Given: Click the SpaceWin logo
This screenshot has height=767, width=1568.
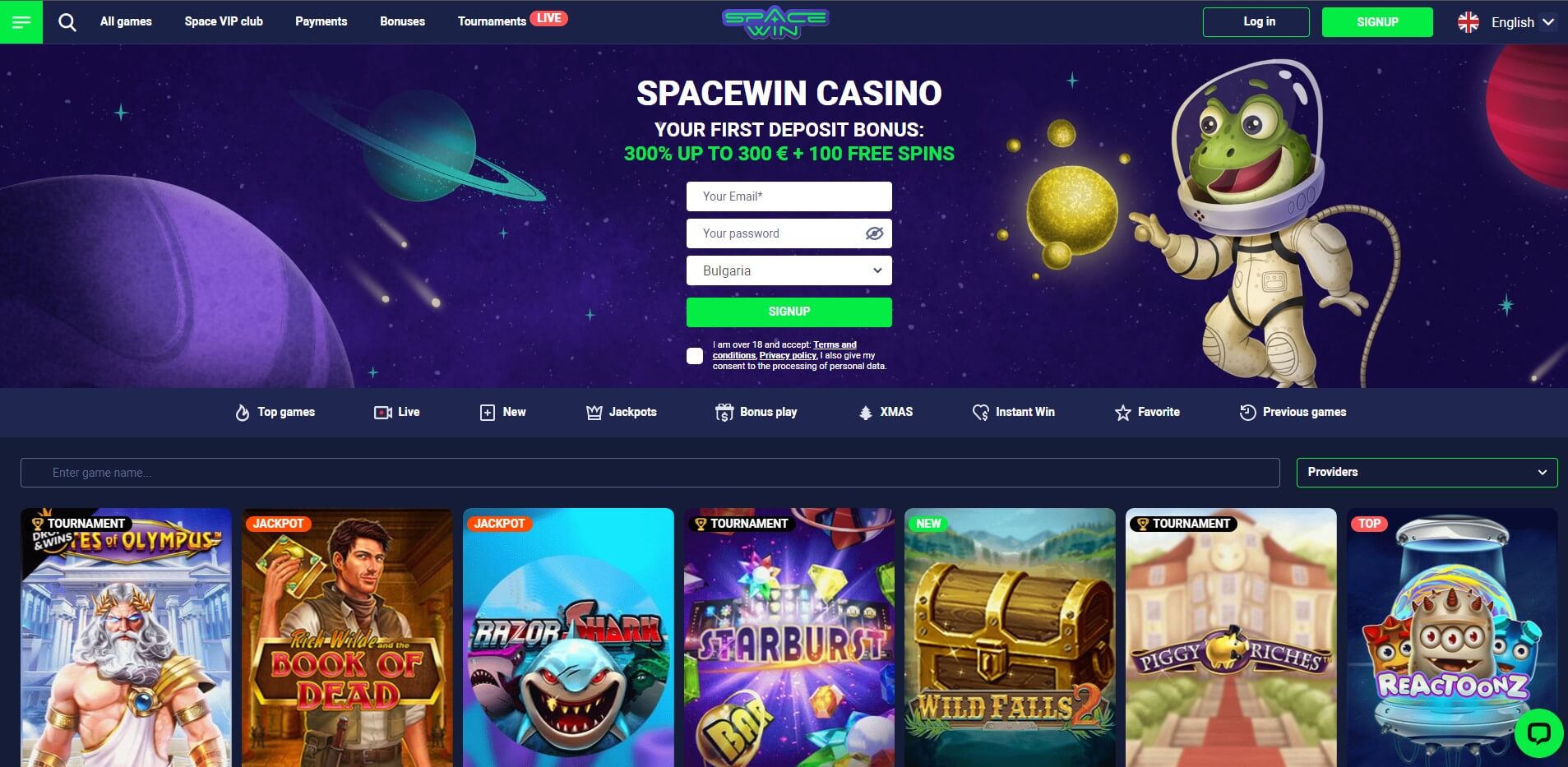Looking at the screenshot, I should pos(775,22).
